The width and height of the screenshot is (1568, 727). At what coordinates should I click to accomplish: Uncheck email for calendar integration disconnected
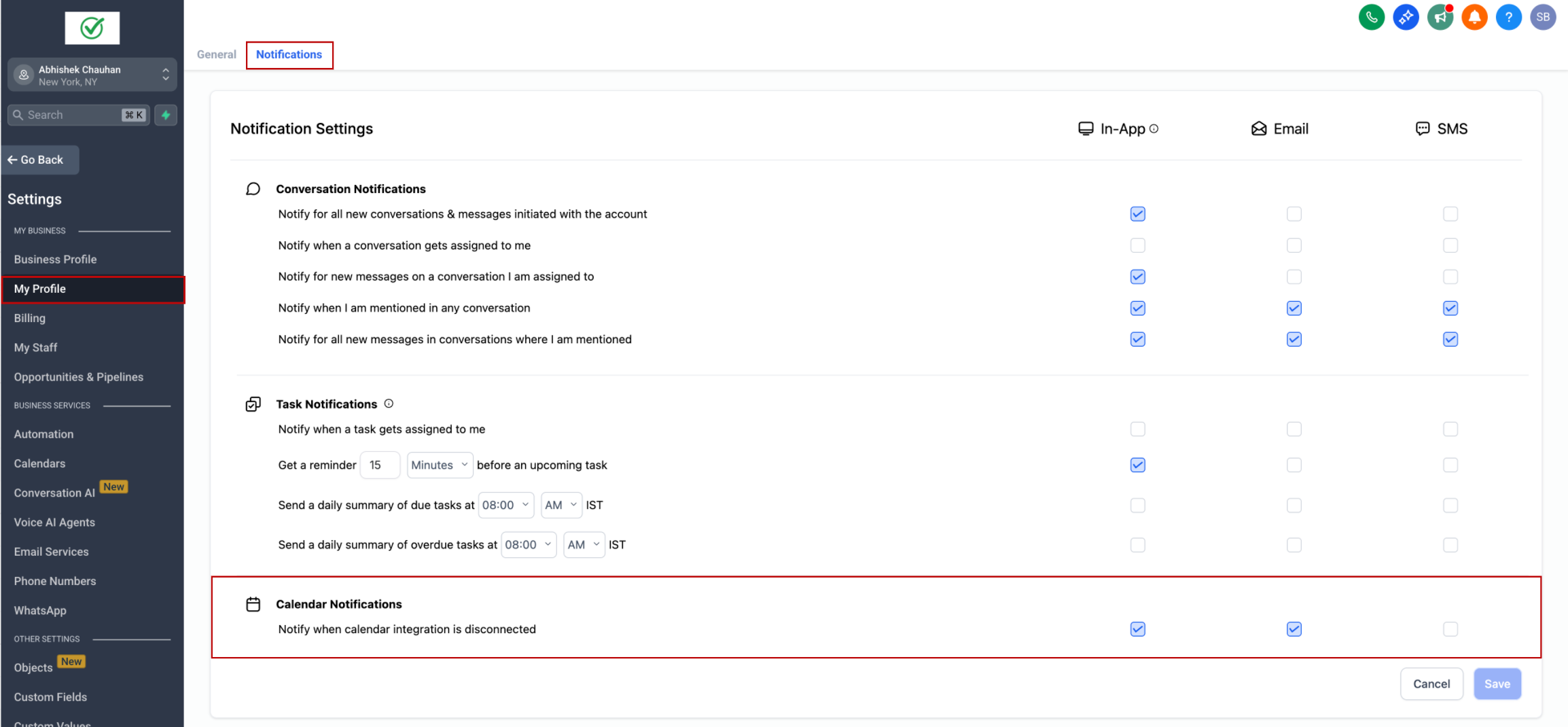[1294, 629]
